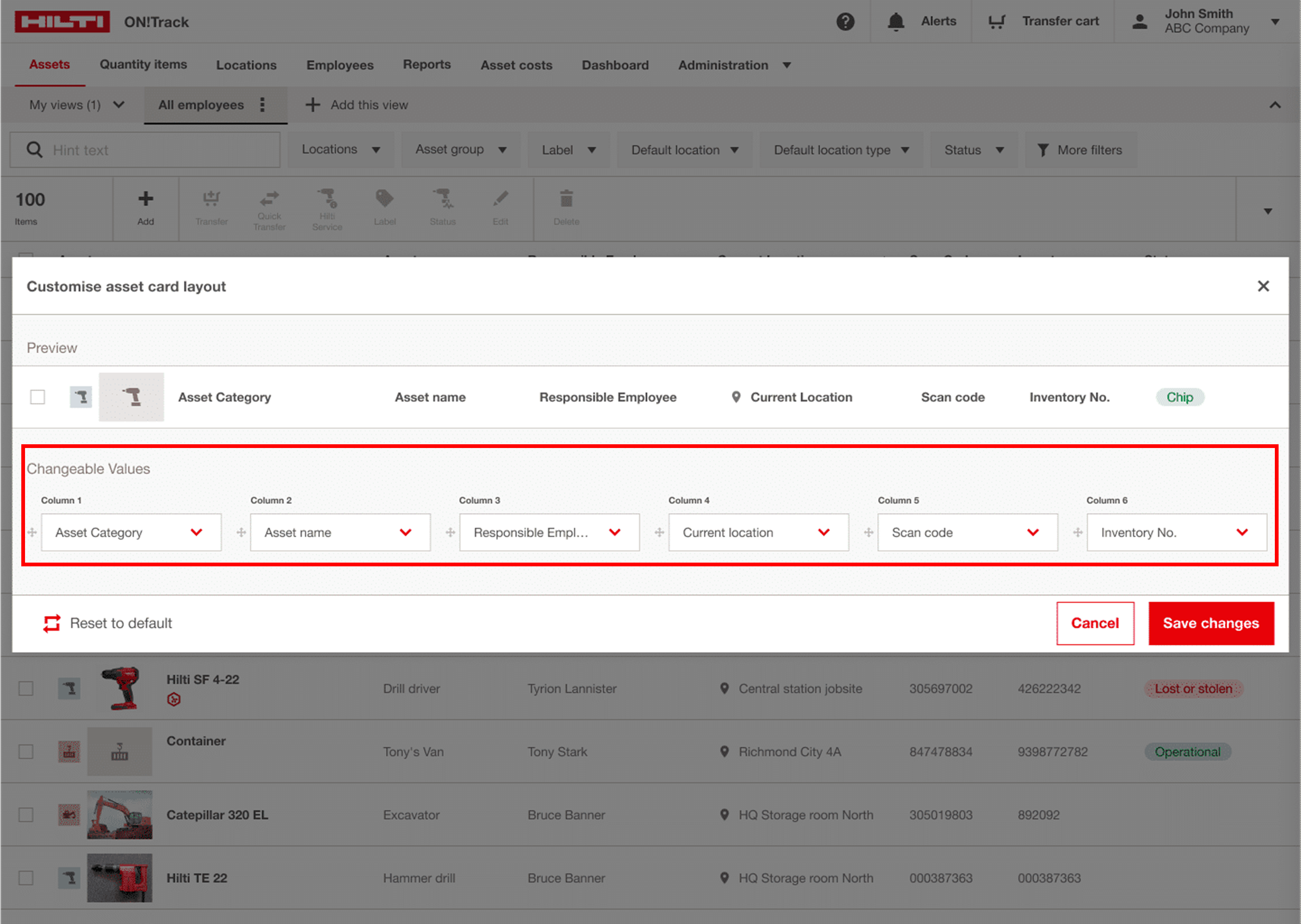This screenshot has height=924, width=1301.
Task: Open the help question mark icon
Action: tap(845, 22)
